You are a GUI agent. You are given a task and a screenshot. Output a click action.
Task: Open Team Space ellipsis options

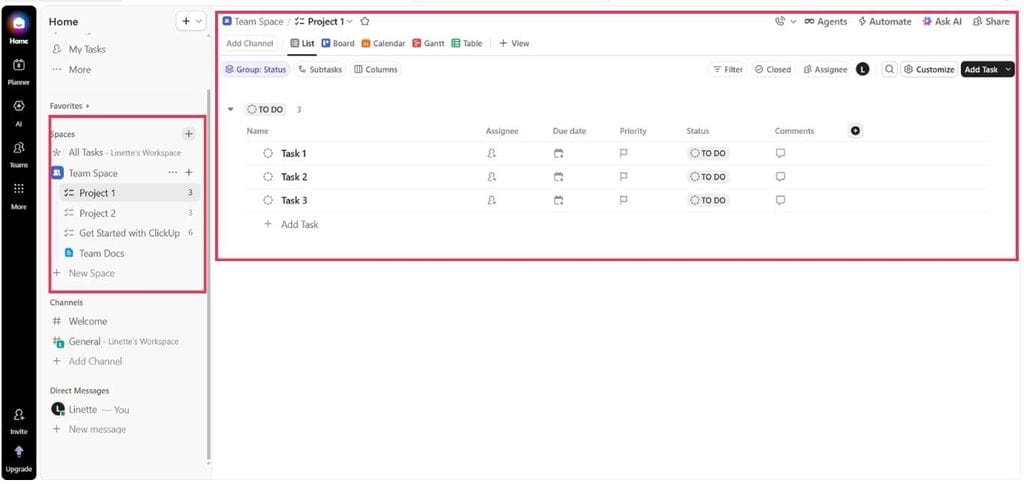[x=172, y=172]
